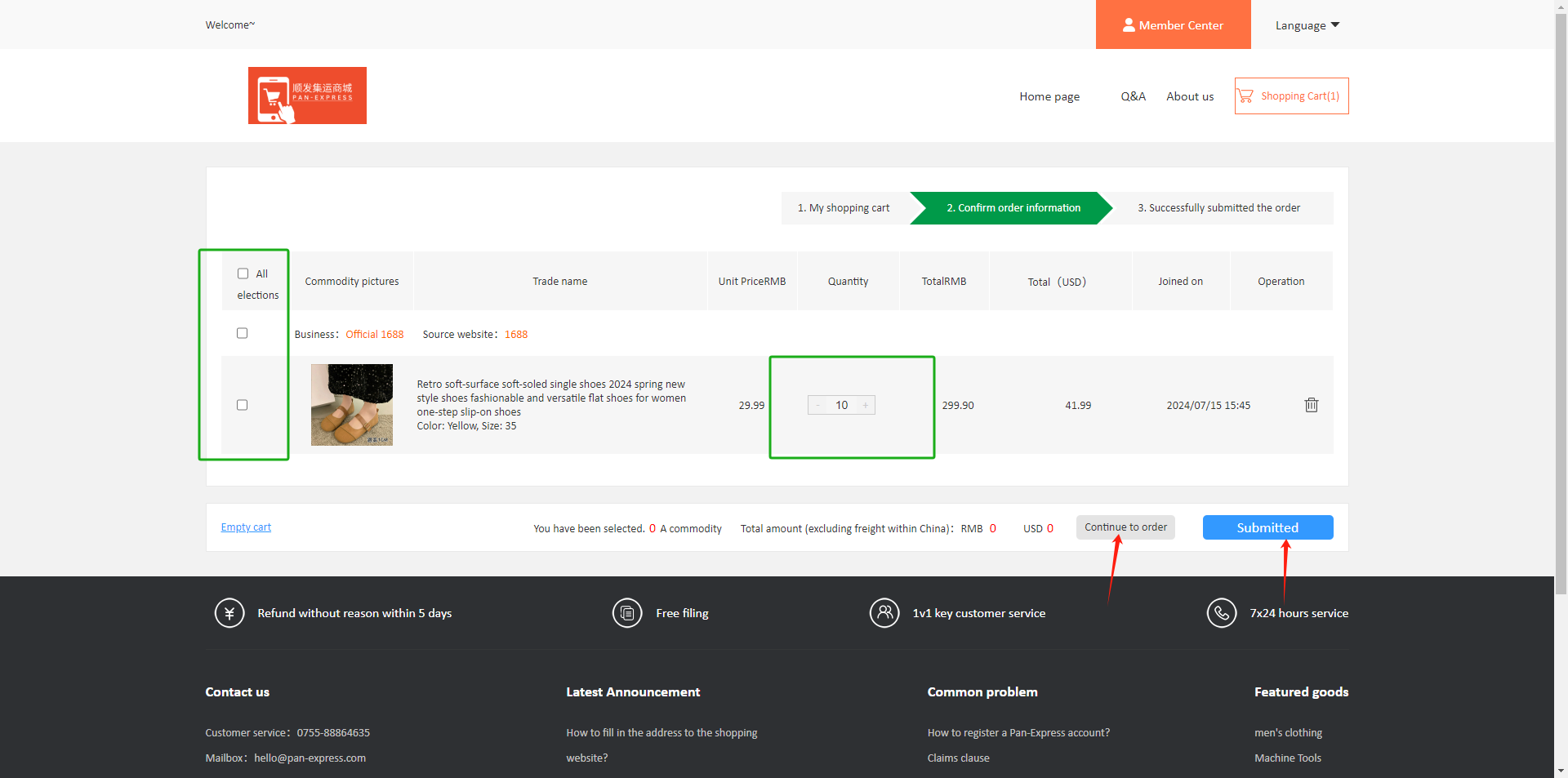Click the 41.99 USD total value
Image resolution: width=1568 pixels, height=778 pixels.
click(x=1078, y=406)
